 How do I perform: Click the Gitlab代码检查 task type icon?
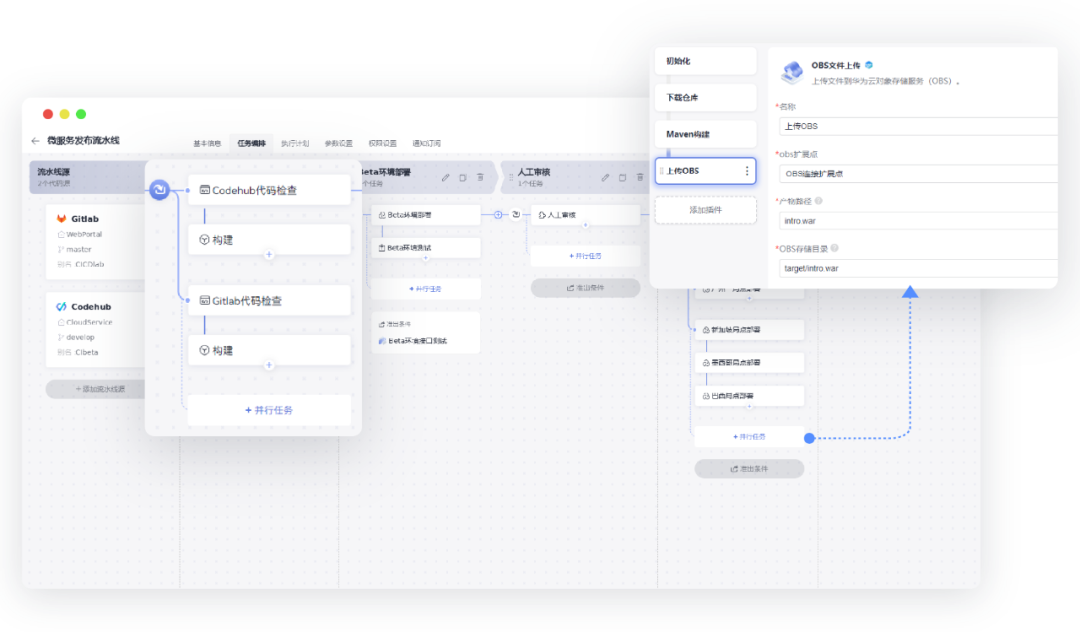[x=205, y=301]
